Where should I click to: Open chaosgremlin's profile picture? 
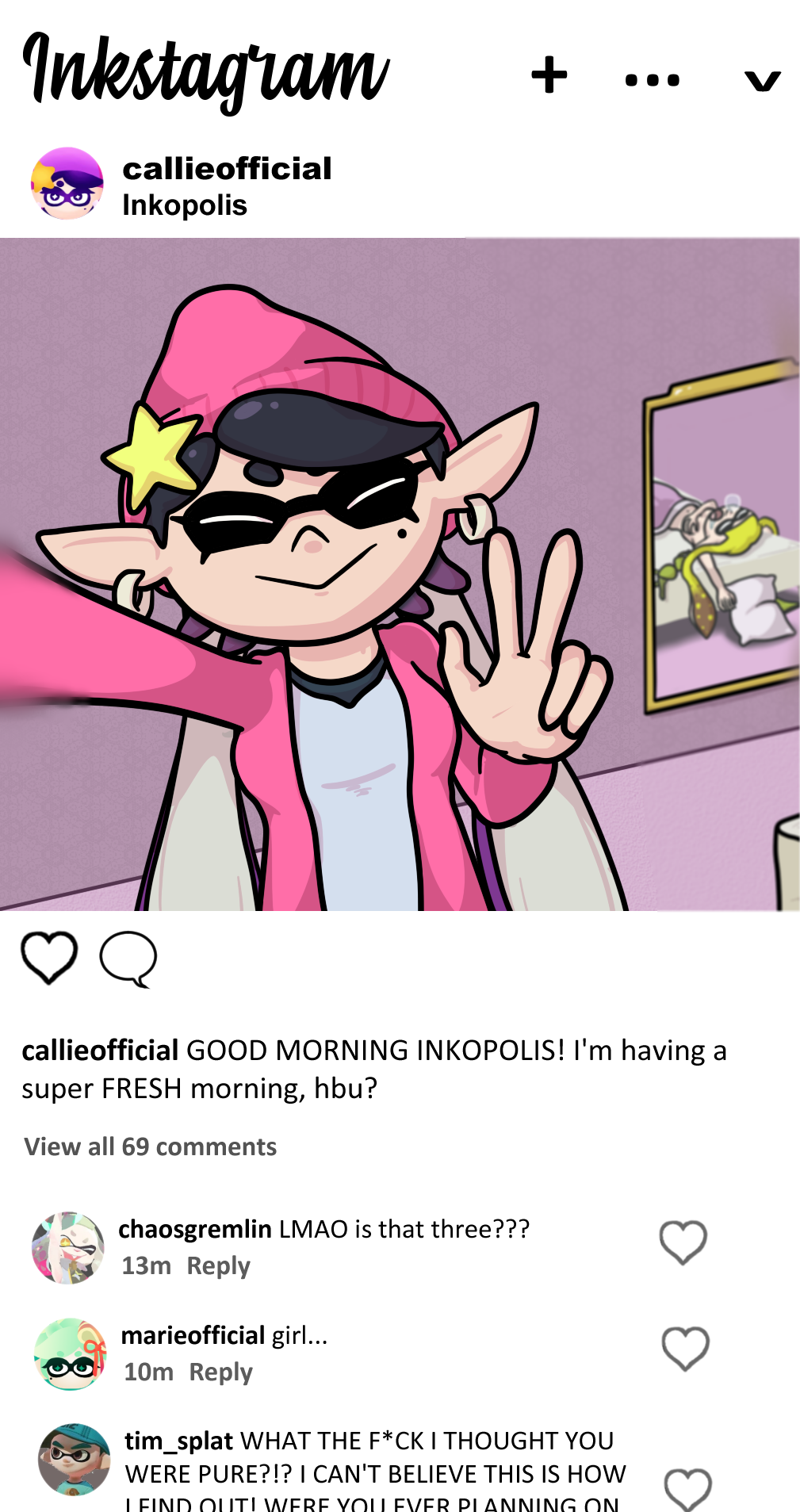point(68,1247)
